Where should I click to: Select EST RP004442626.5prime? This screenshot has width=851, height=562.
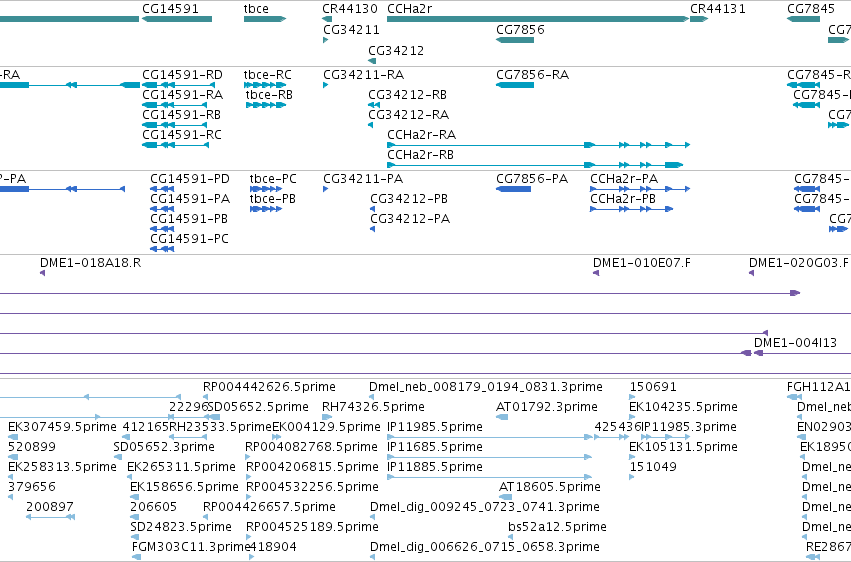[x=269, y=387]
